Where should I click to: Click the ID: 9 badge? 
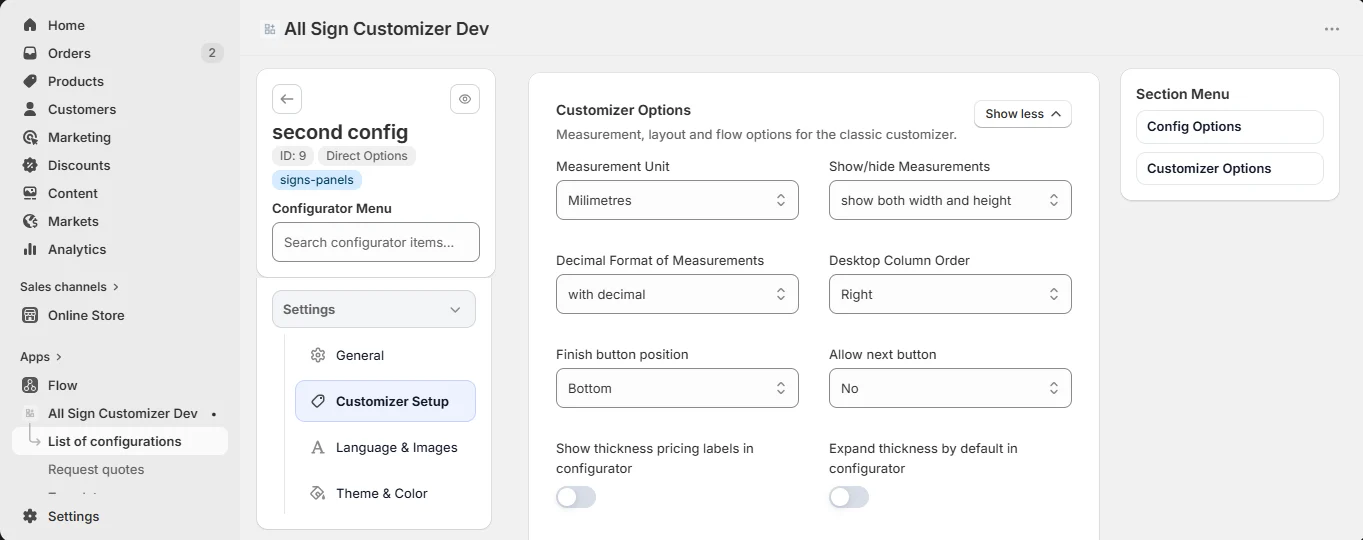click(x=293, y=156)
